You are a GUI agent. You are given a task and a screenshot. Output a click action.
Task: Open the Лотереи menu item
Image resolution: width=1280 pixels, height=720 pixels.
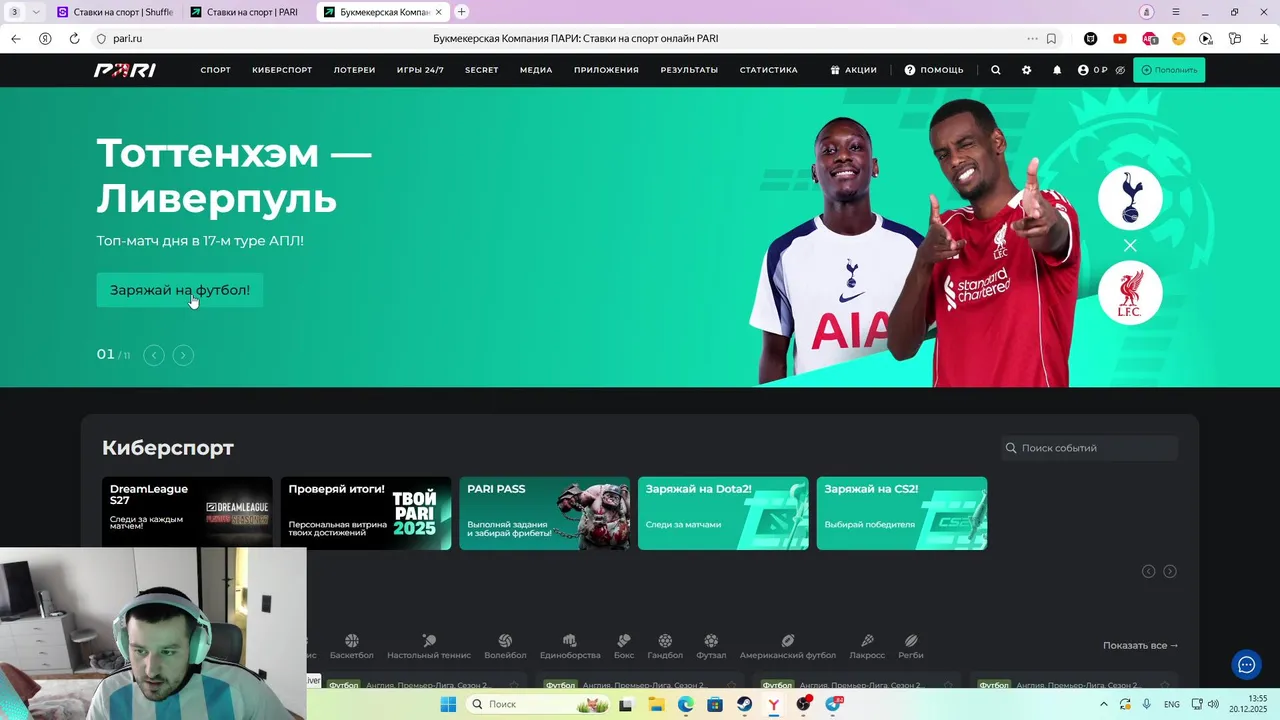(354, 70)
